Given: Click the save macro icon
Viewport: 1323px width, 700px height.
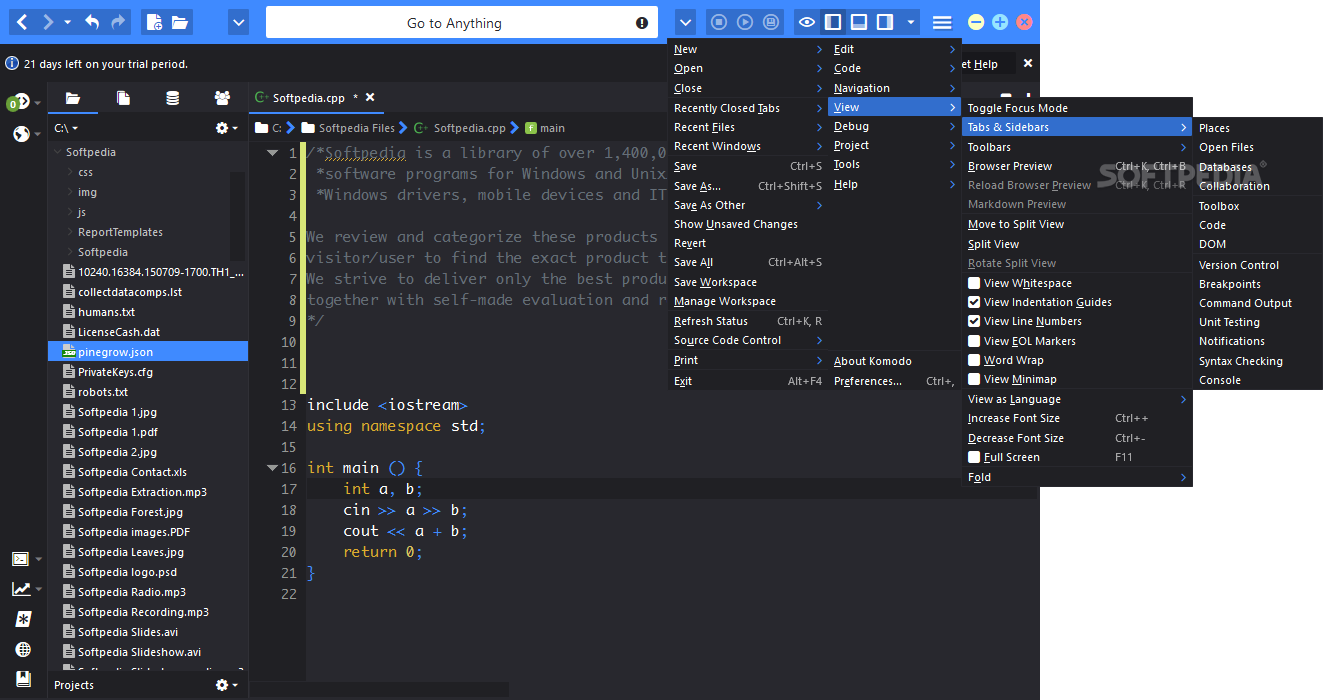Looking at the screenshot, I should (771, 22).
